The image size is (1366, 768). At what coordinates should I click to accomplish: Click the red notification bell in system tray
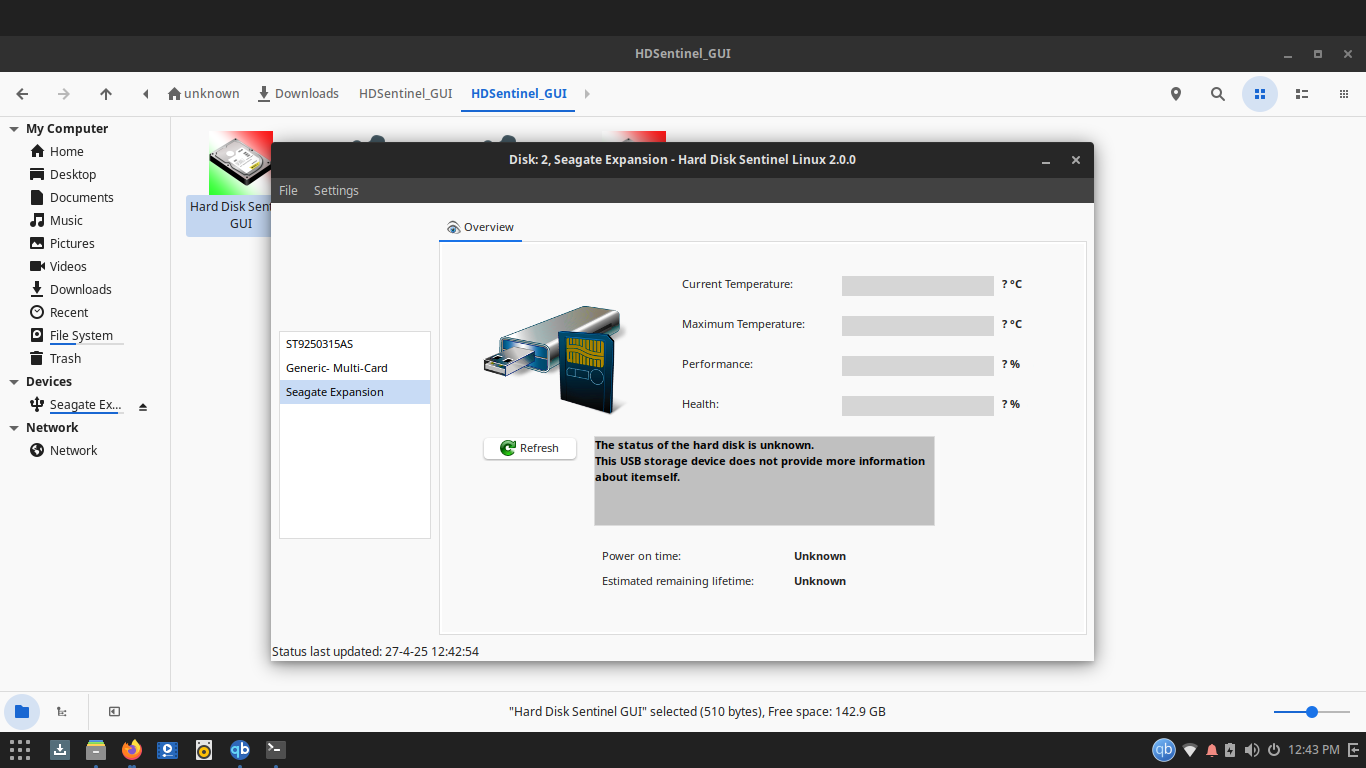point(1211,750)
